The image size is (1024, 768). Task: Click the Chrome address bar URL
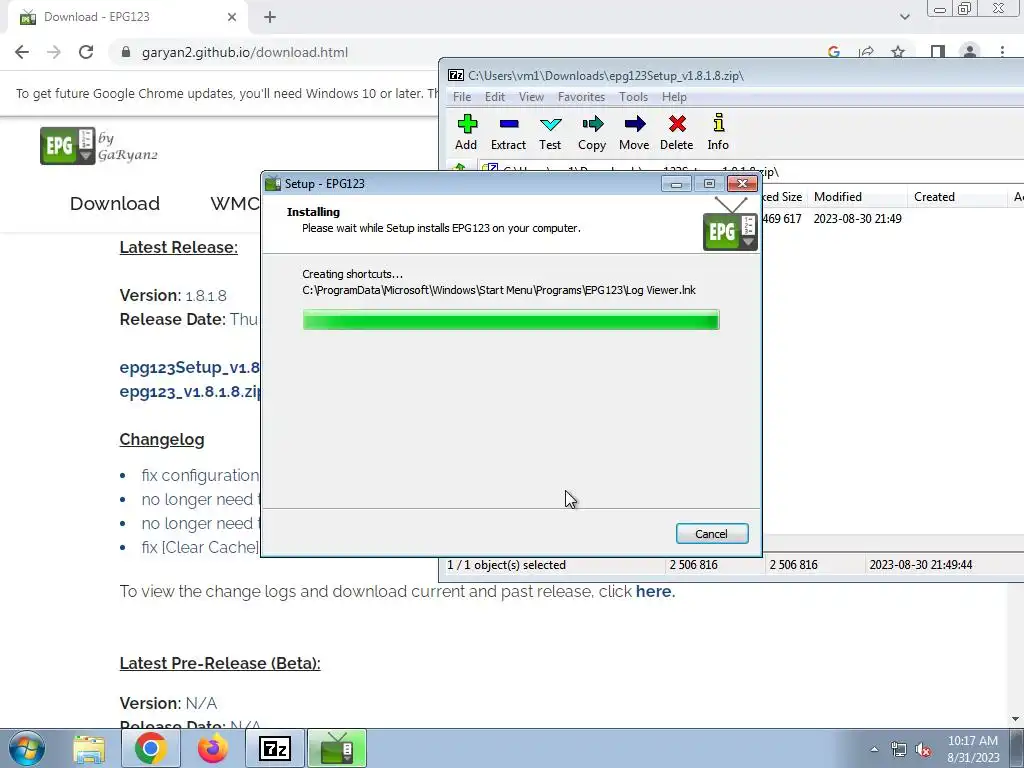245,52
